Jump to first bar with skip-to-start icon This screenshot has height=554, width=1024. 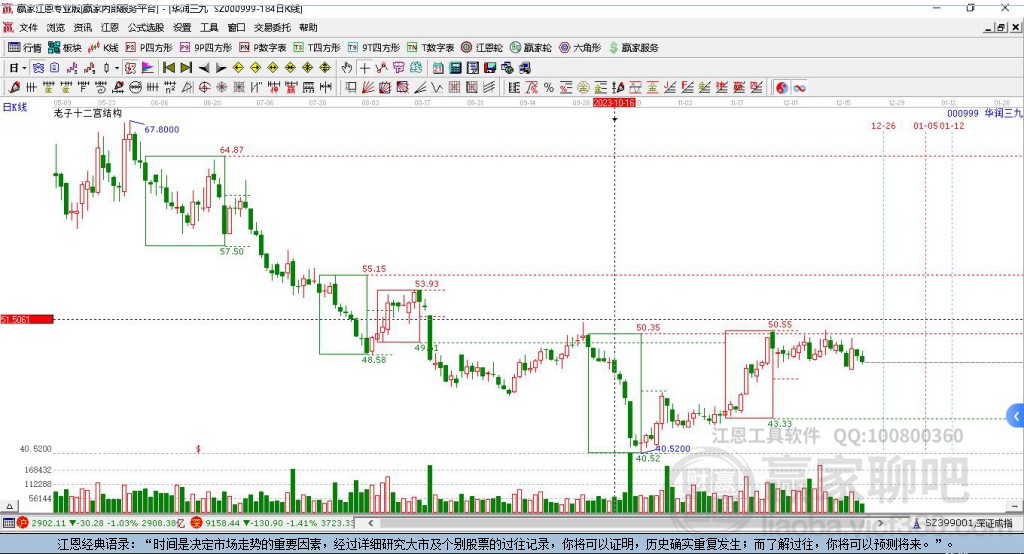(168, 68)
